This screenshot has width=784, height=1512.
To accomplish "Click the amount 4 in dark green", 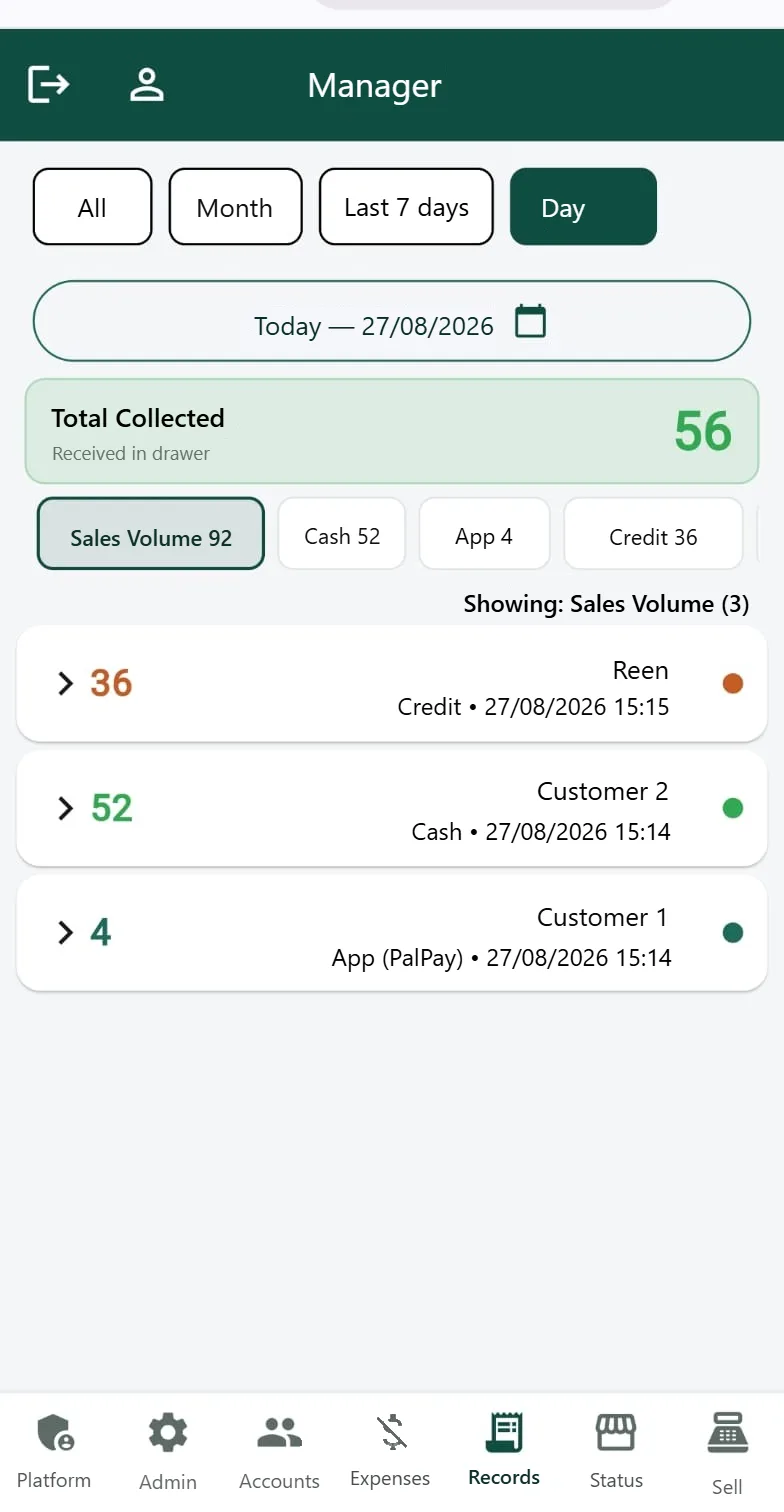I will [101, 933].
